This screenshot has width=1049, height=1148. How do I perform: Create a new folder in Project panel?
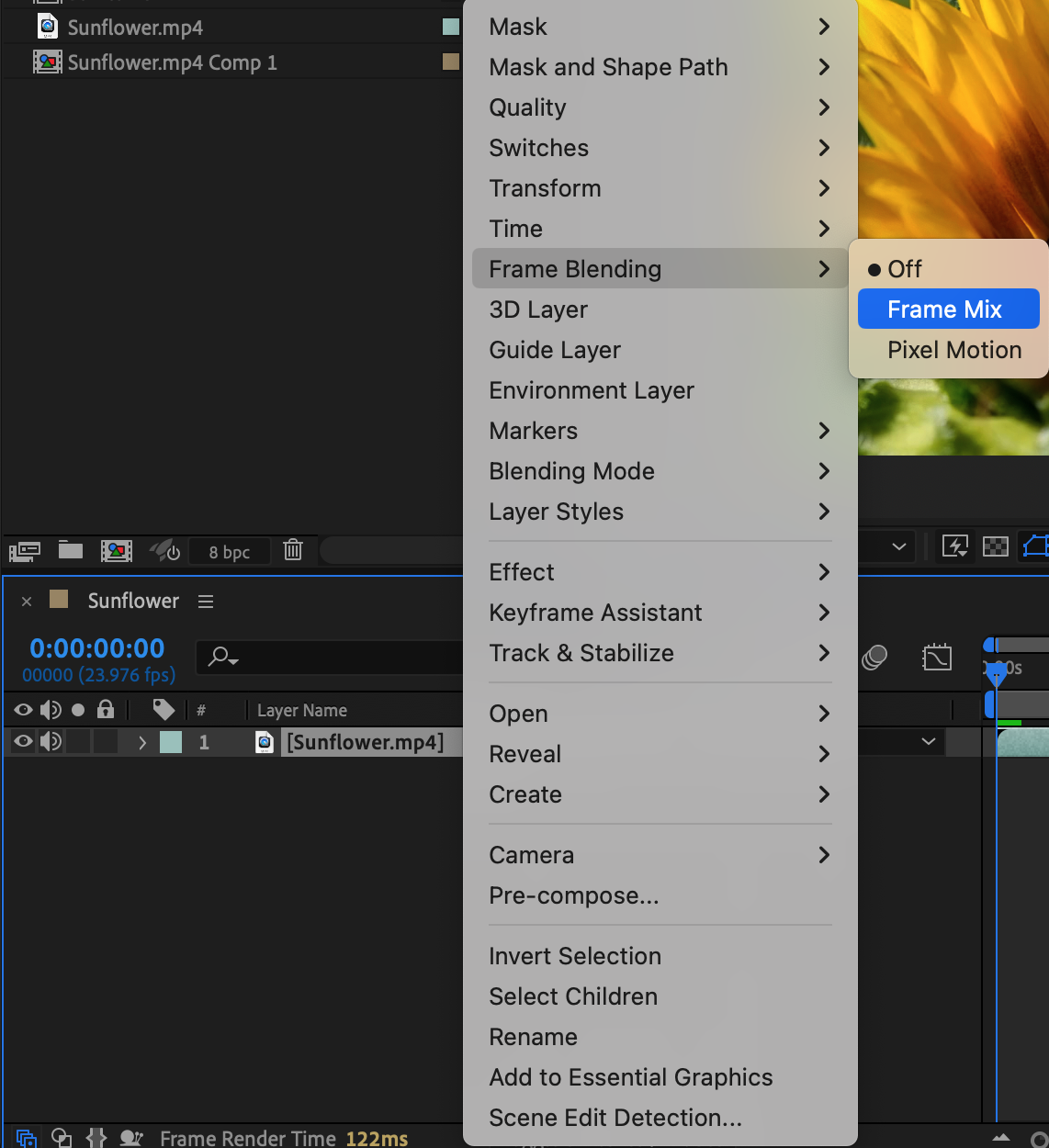coord(71,550)
